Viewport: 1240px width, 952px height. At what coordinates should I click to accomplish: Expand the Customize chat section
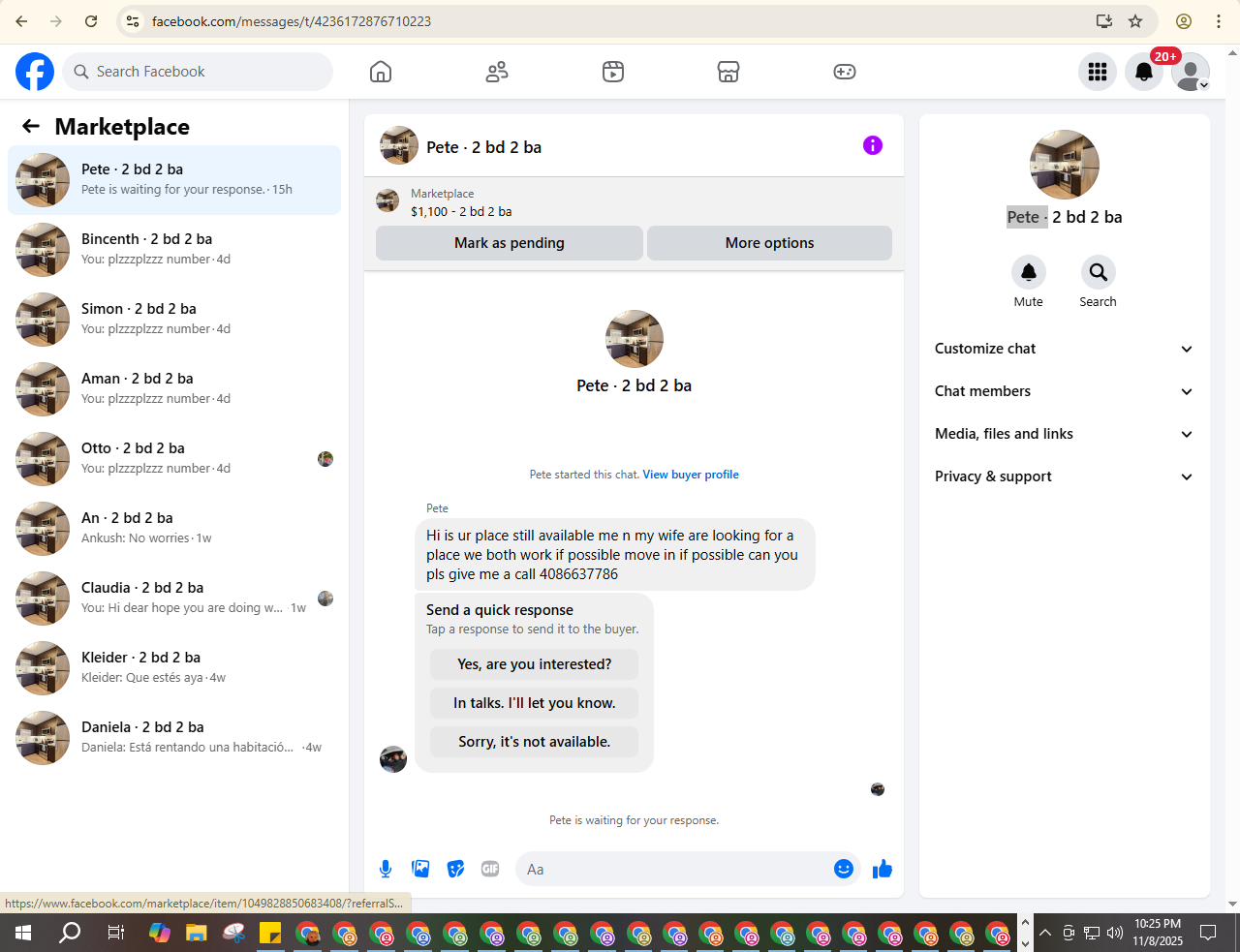pos(1064,349)
